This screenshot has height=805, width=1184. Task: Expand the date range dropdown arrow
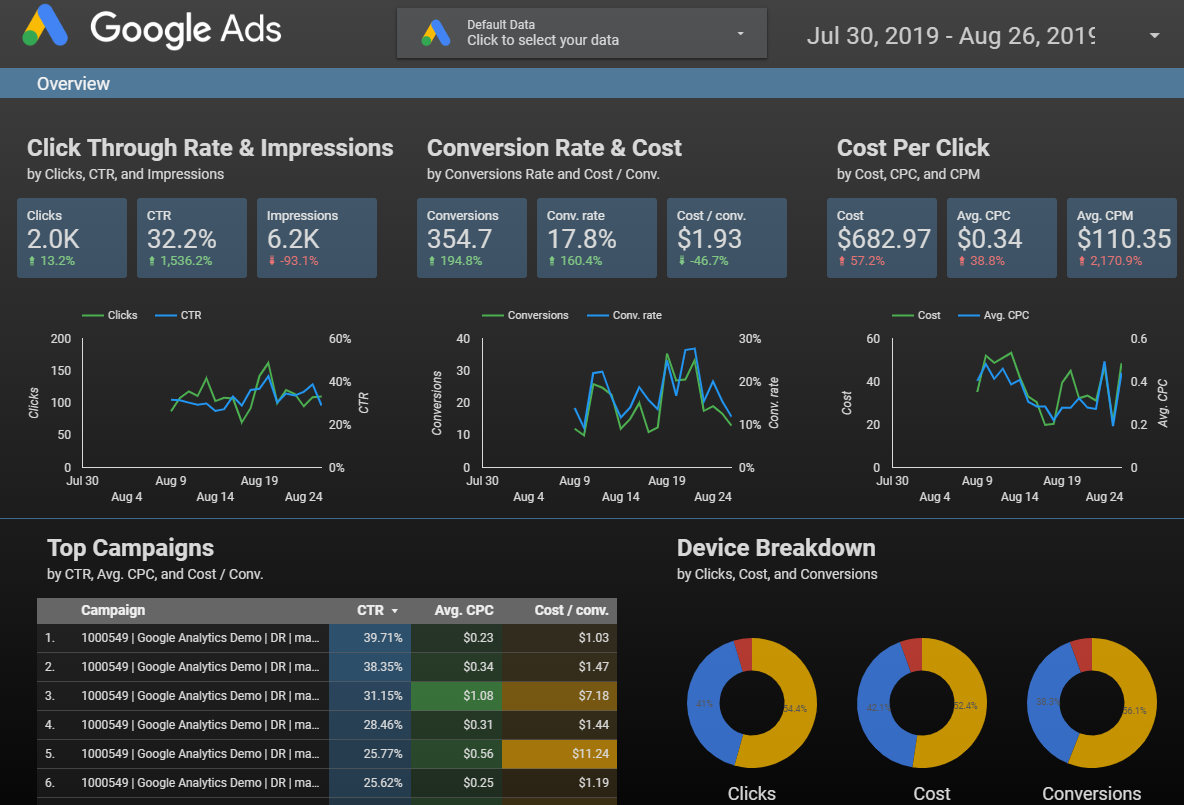click(1154, 35)
